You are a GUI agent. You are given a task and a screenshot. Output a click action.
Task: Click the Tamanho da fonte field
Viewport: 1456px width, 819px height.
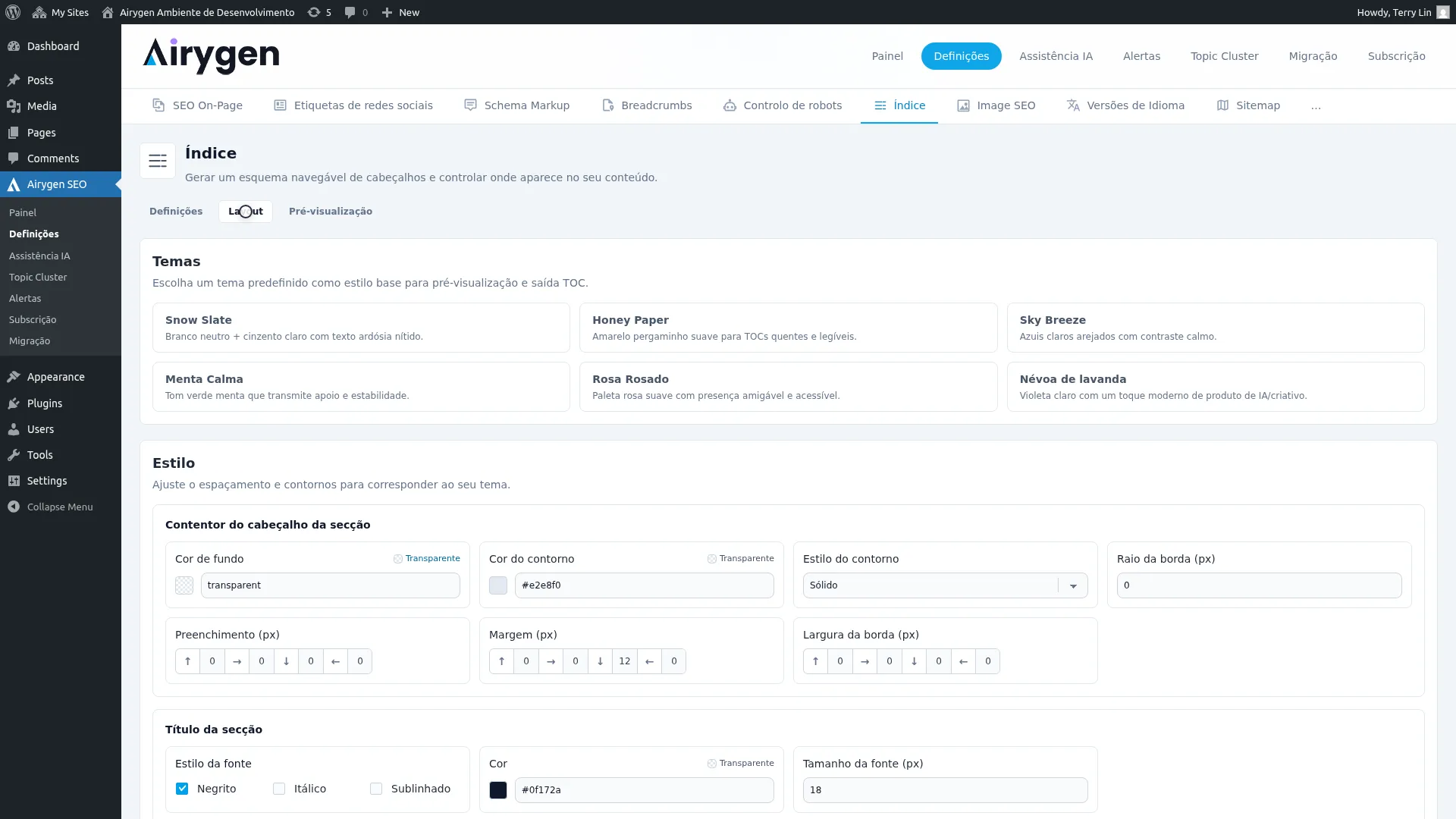click(x=945, y=790)
